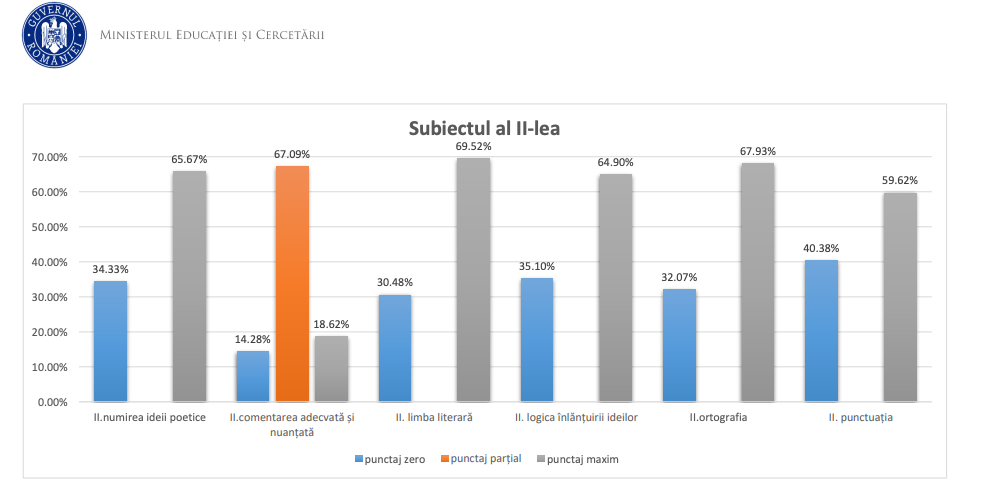Select the gray 67.93% ortografia bar
Screen dimensions: 998x502
tap(758, 283)
